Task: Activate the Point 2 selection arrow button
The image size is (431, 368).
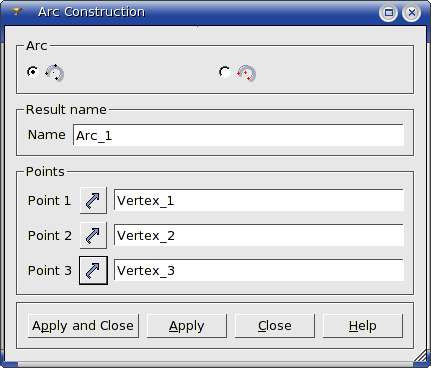Action: [x=93, y=235]
